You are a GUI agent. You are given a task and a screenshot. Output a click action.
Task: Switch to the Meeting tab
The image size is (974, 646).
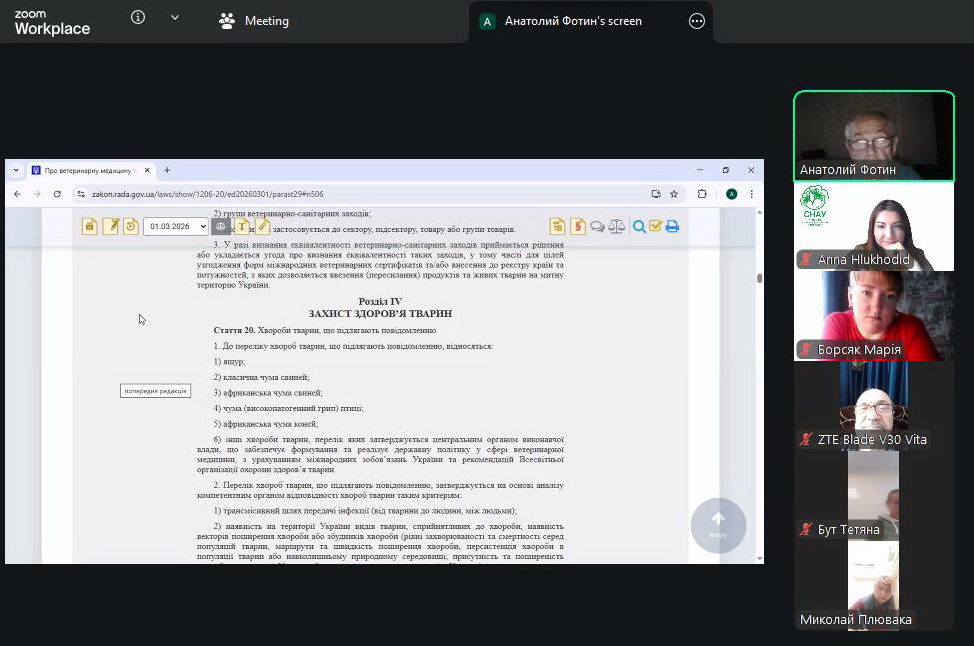tap(254, 21)
